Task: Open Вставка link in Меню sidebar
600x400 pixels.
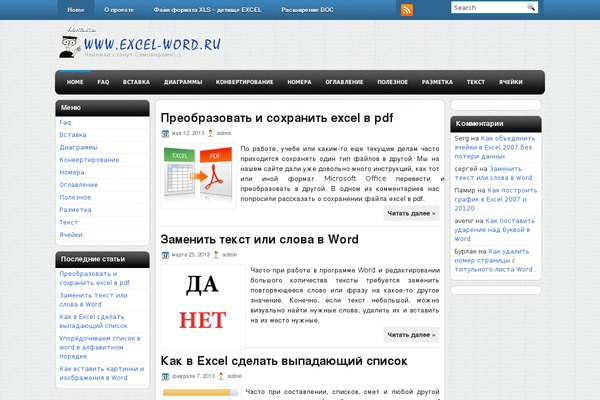Action: pos(73,135)
